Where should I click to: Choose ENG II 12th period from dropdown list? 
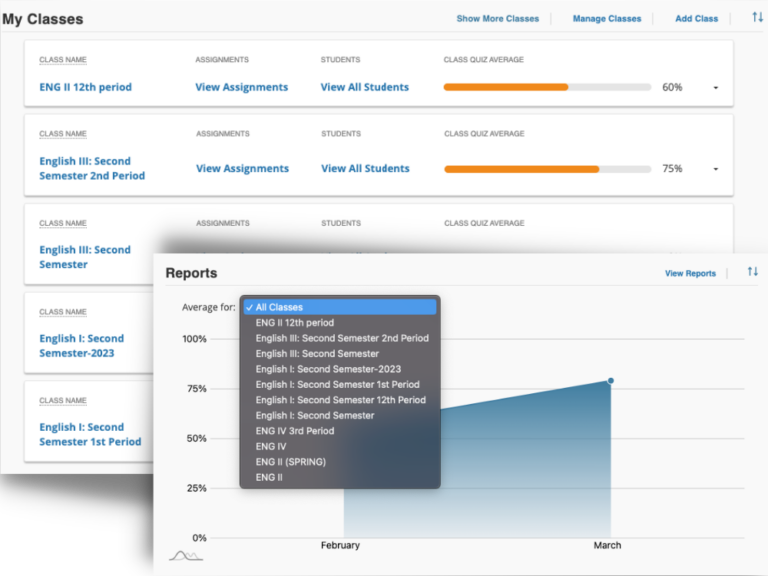[295, 323]
